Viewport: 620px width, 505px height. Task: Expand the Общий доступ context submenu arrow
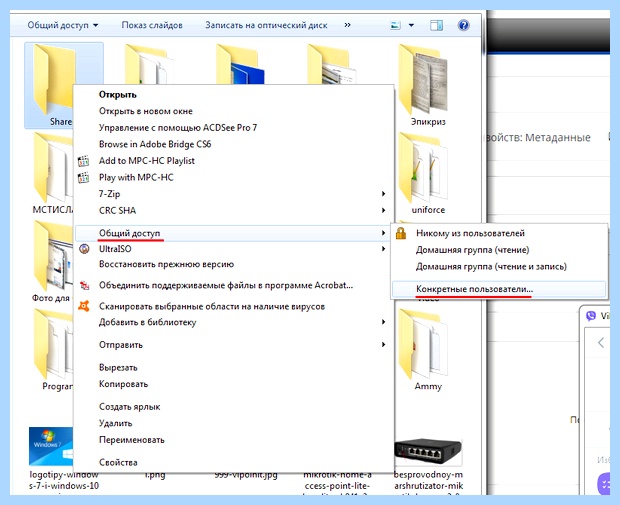(x=383, y=233)
